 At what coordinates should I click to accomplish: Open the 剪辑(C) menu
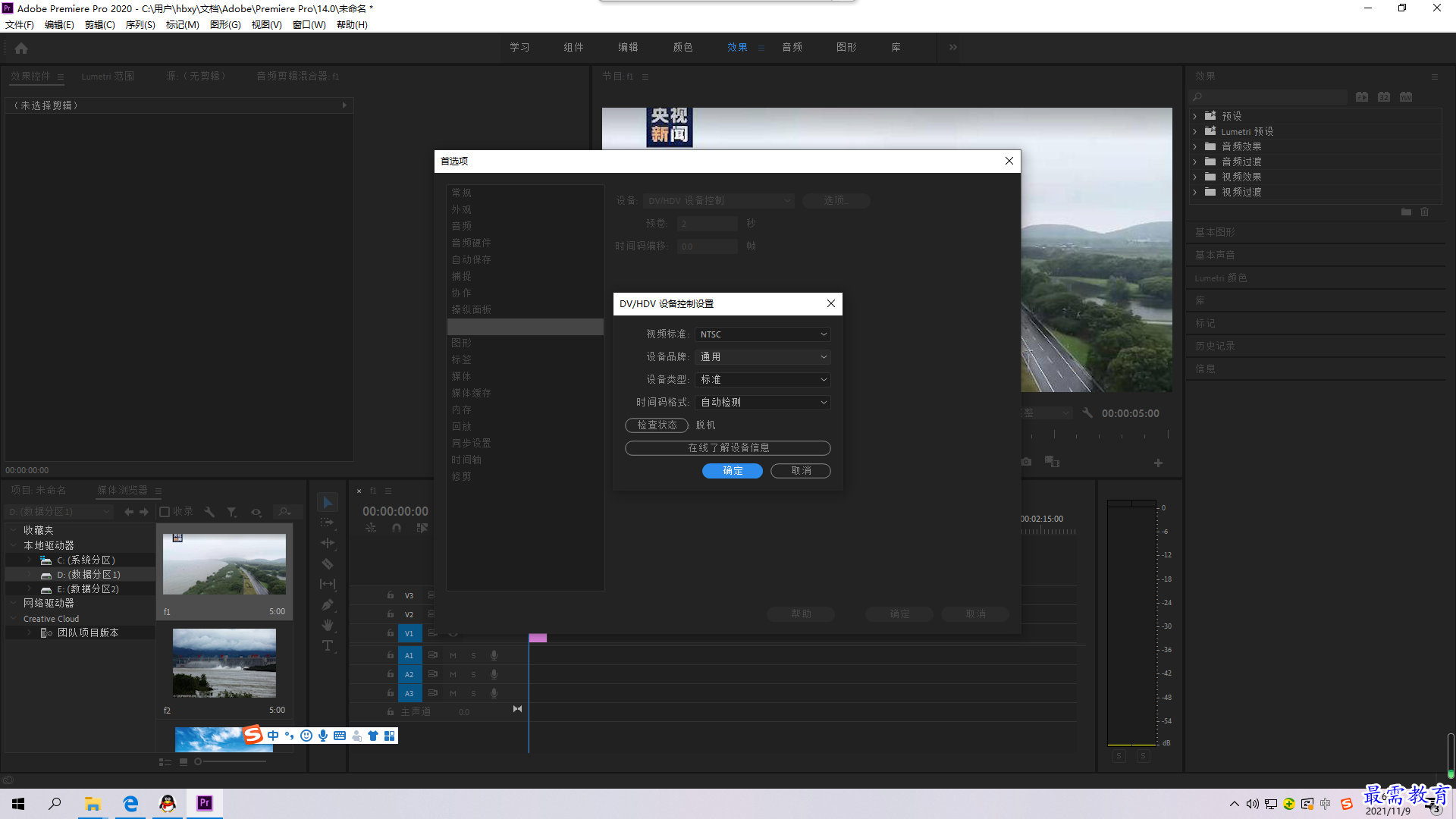100,25
